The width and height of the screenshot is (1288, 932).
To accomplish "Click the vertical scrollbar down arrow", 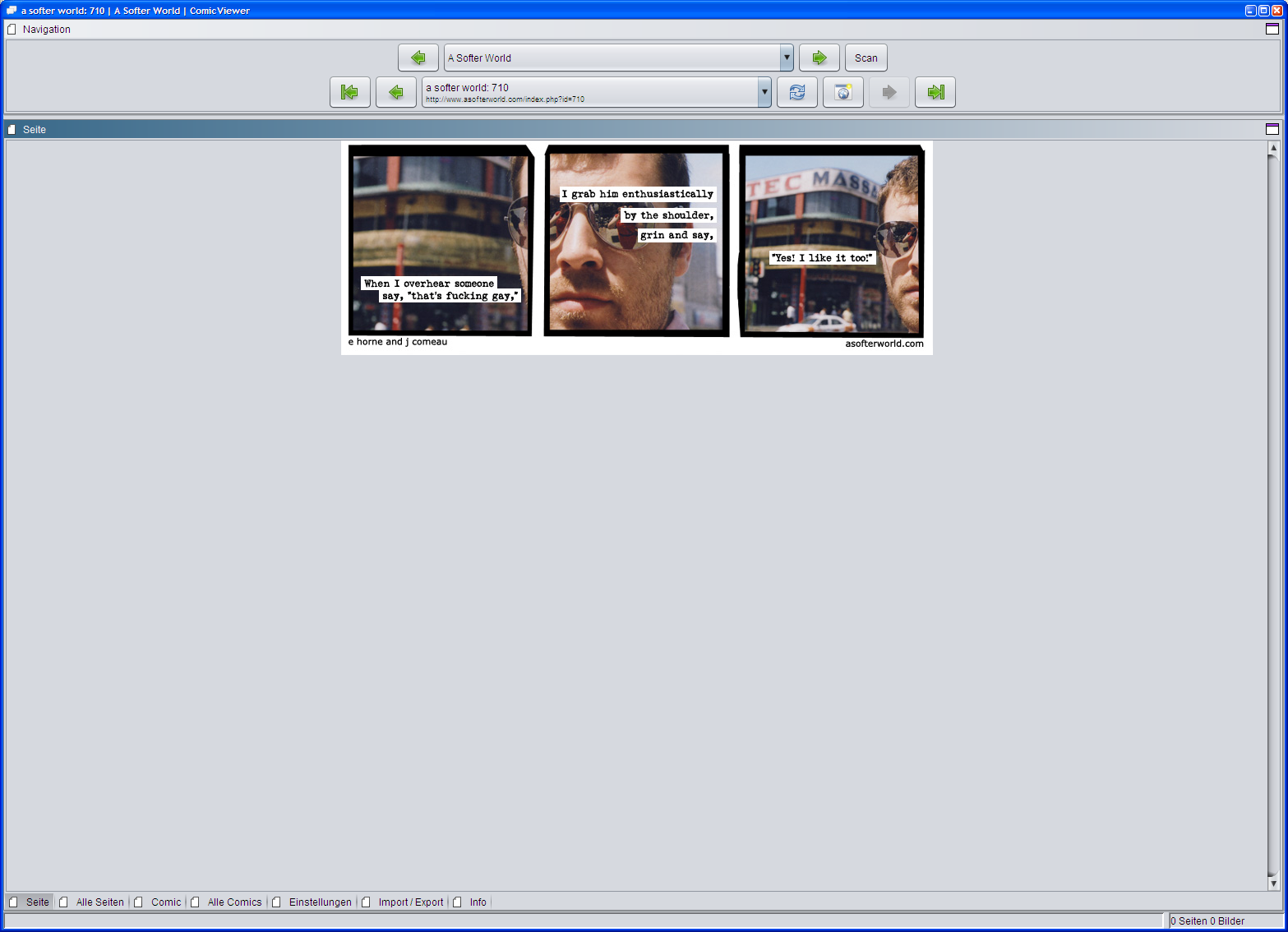I will pos(1273,884).
